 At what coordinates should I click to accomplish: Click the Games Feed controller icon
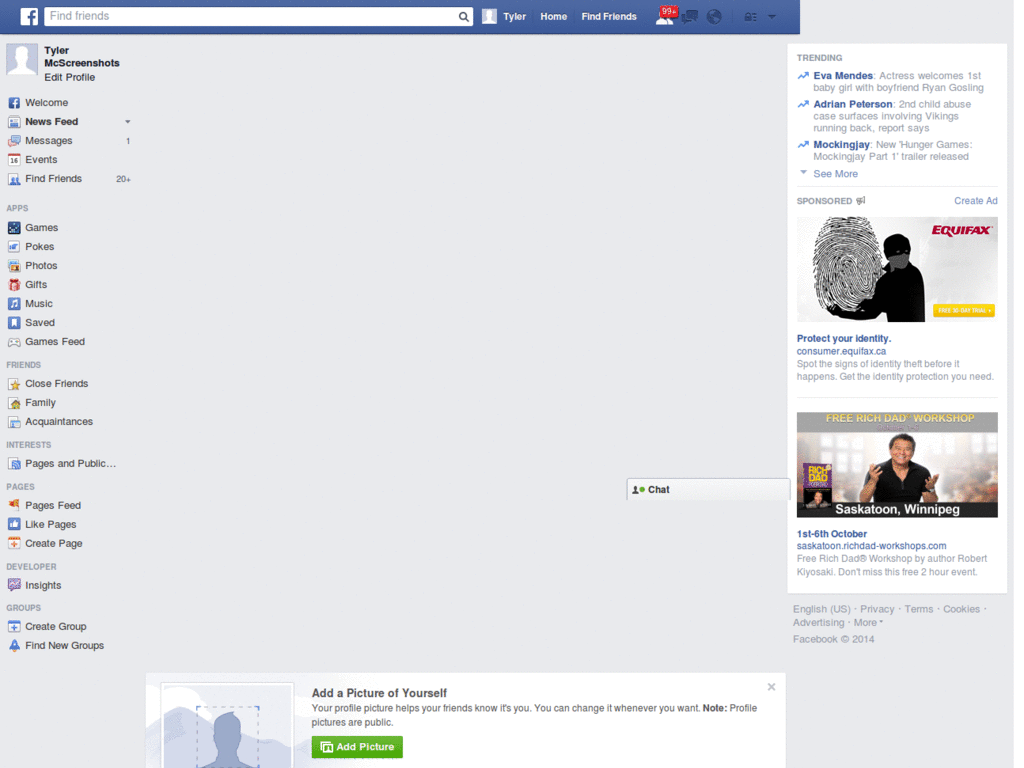point(14,342)
